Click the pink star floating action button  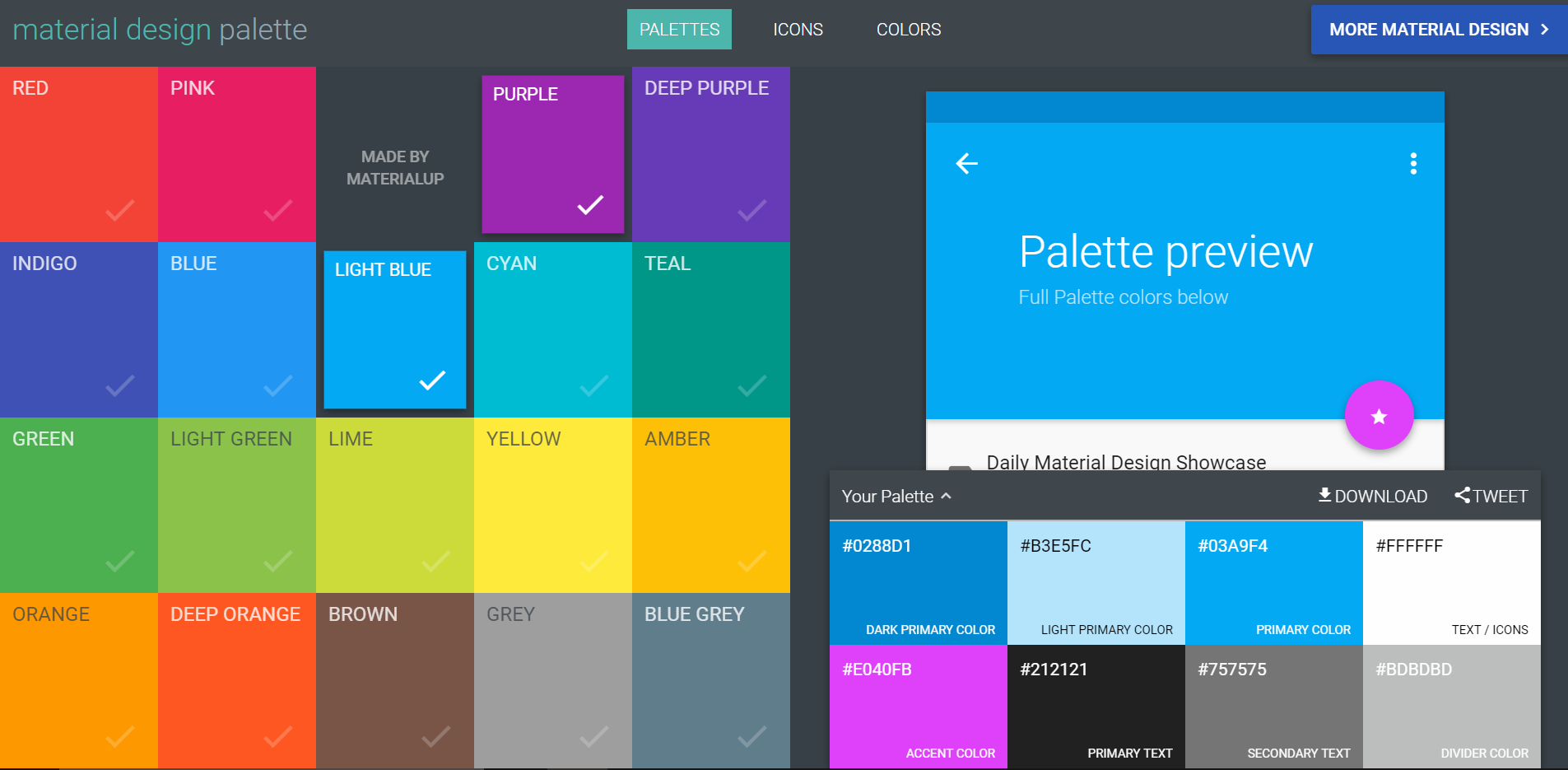pyautogui.click(x=1380, y=415)
